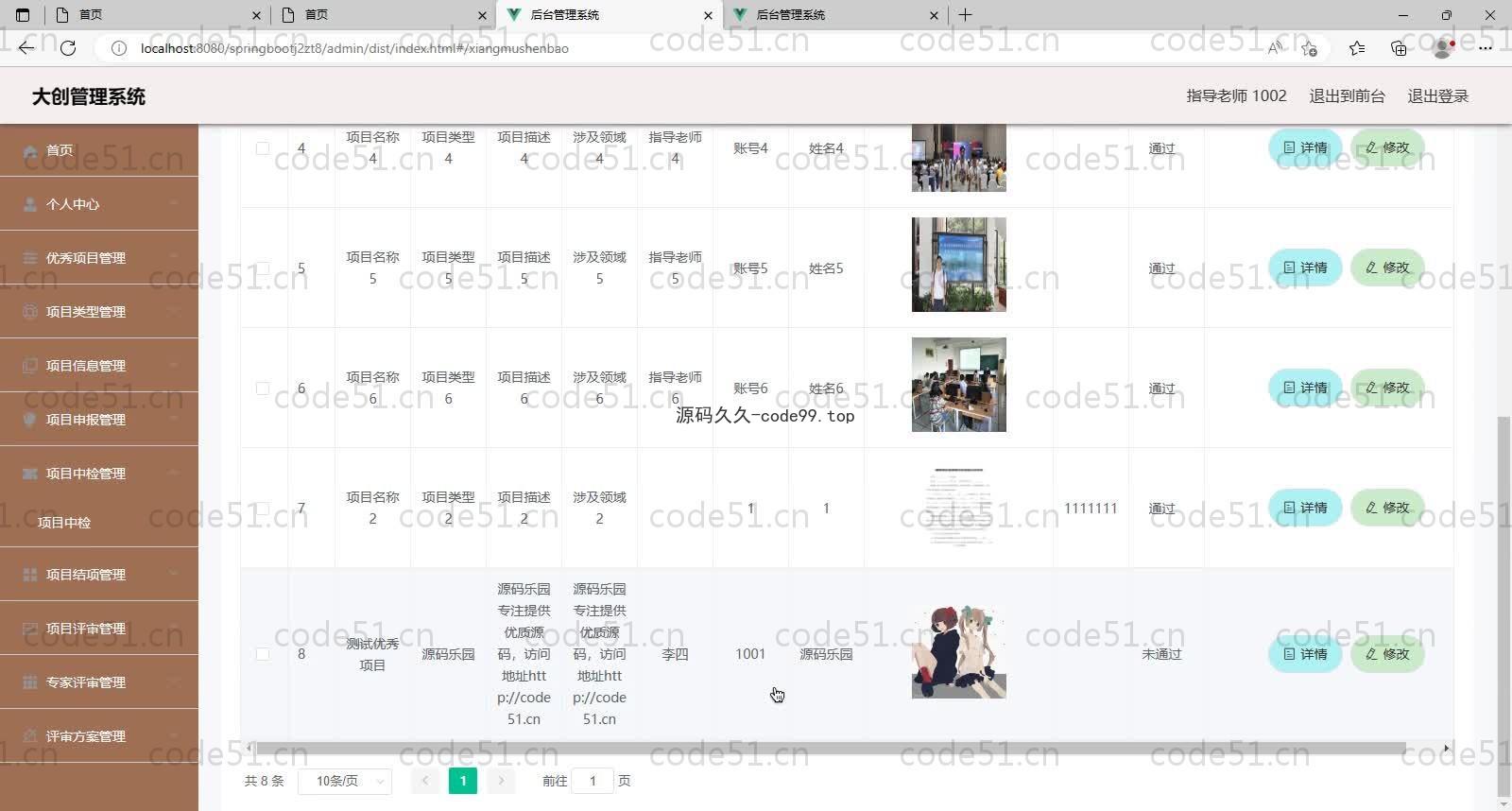Open 首页 in the sidebar
The width and height of the screenshot is (1512, 811).
(99, 150)
